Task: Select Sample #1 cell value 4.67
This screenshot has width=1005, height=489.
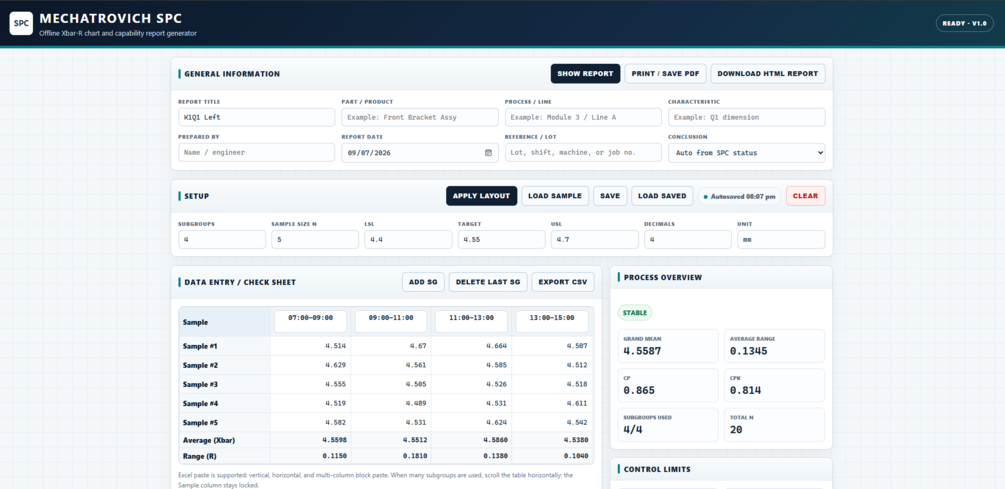Action: (391, 346)
